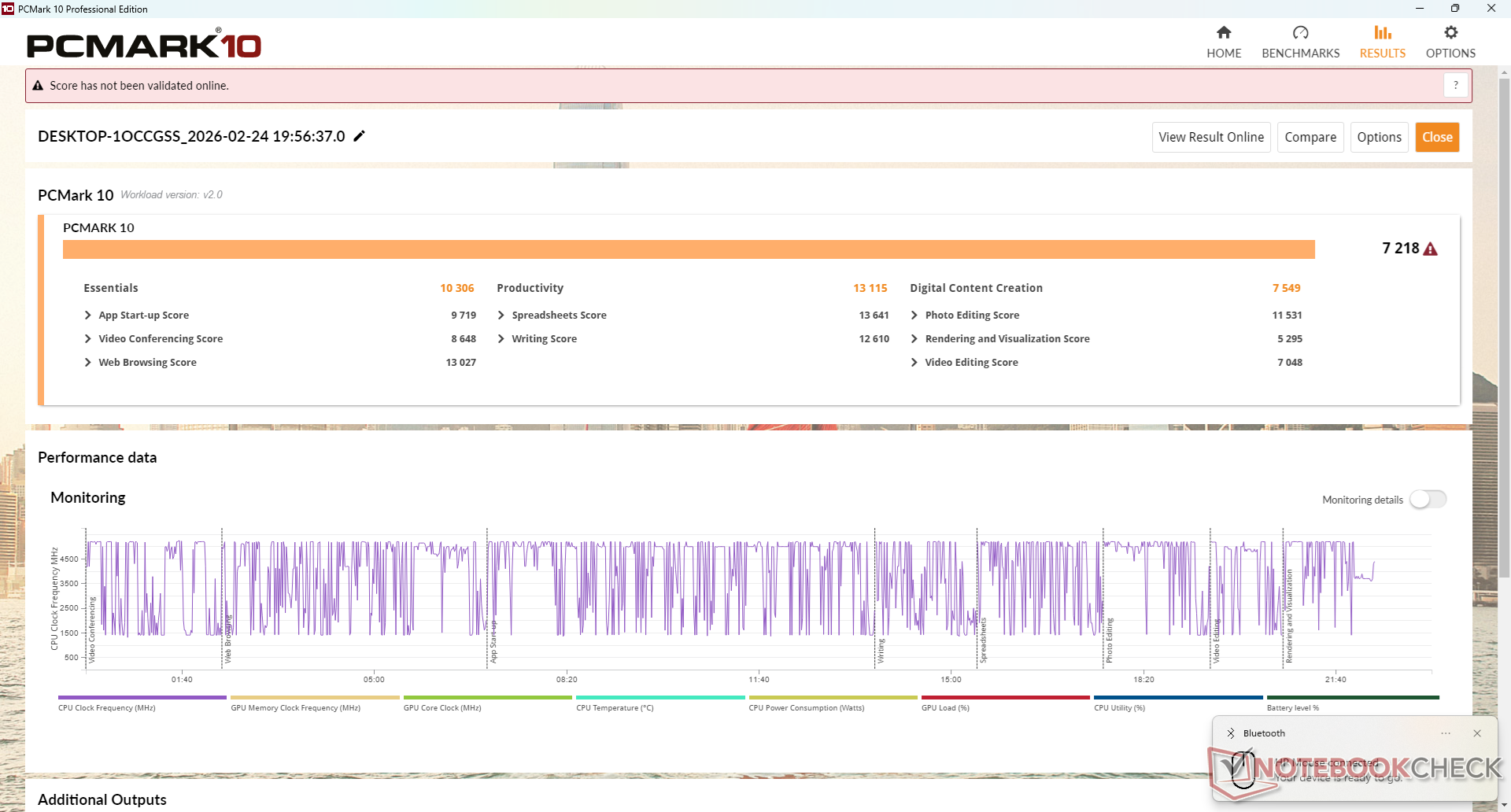Click the orange Close button
The width and height of the screenshot is (1511, 812).
(x=1437, y=137)
